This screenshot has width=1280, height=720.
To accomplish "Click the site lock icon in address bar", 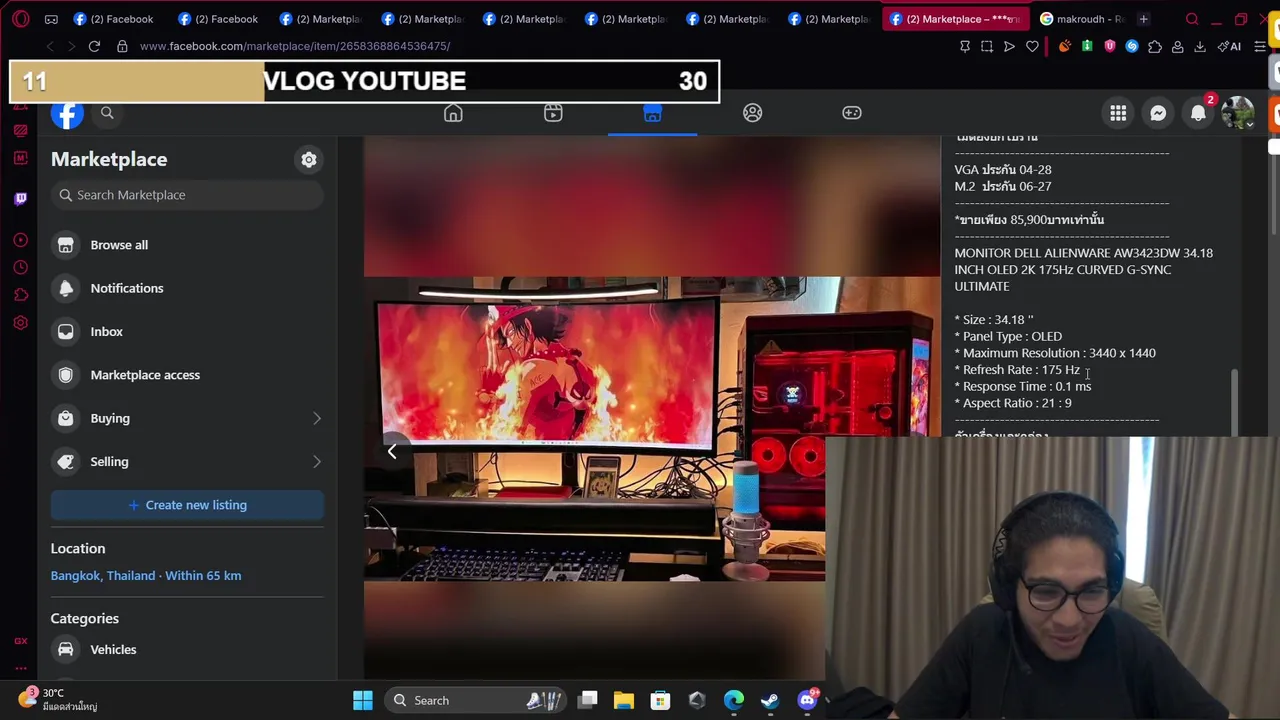I will [x=122, y=46].
